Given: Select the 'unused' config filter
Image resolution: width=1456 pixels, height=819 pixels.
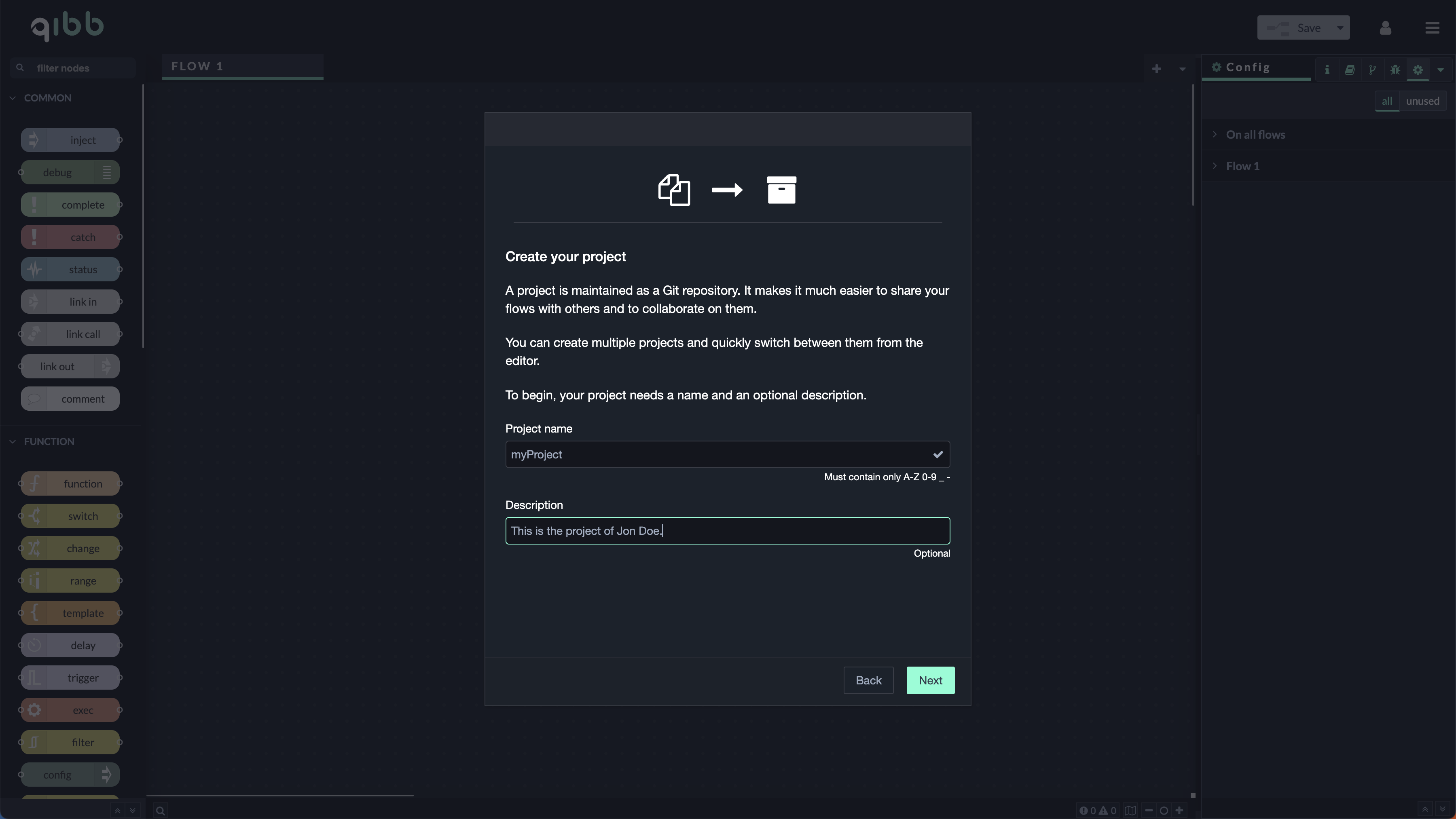Looking at the screenshot, I should (1422, 101).
